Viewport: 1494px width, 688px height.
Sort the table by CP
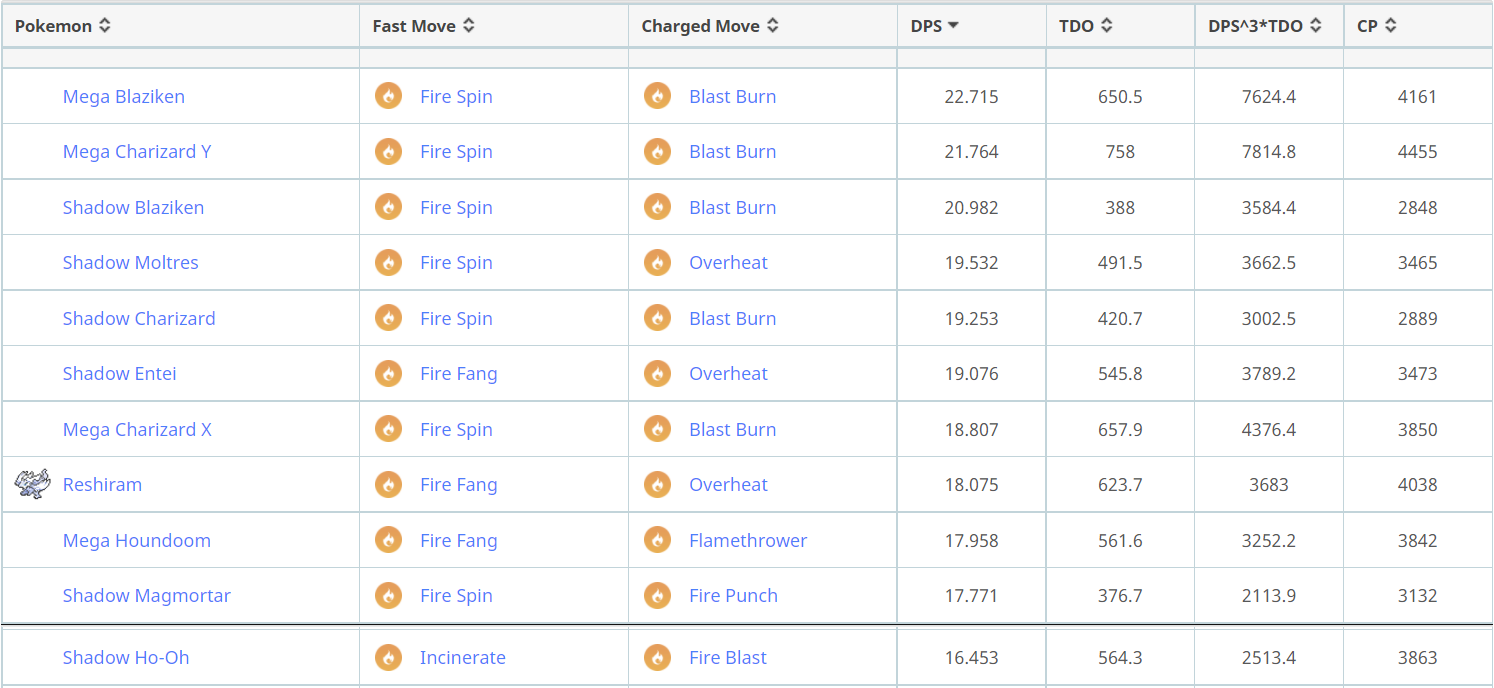tap(1376, 26)
